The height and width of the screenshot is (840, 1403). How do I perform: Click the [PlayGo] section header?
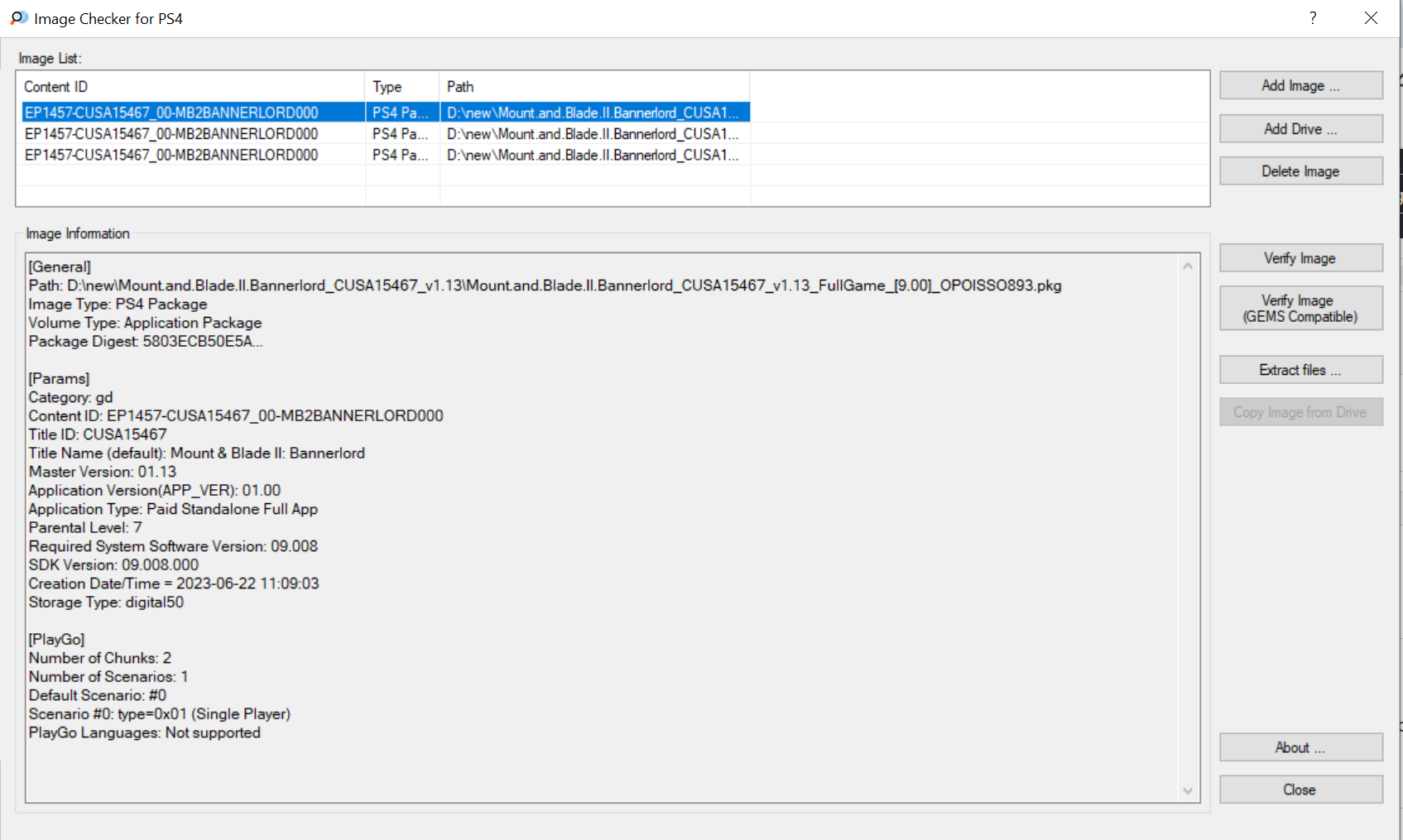coord(57,639)
